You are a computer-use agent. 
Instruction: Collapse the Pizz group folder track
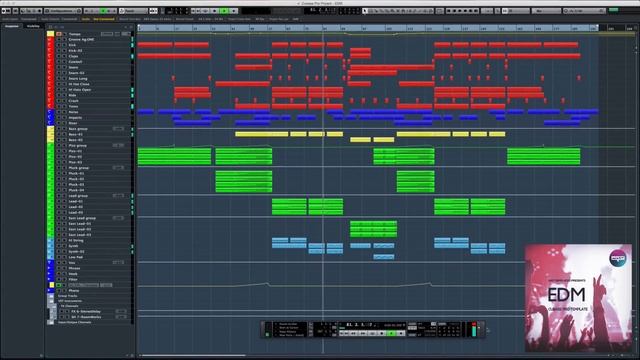[x=51, y=145]
